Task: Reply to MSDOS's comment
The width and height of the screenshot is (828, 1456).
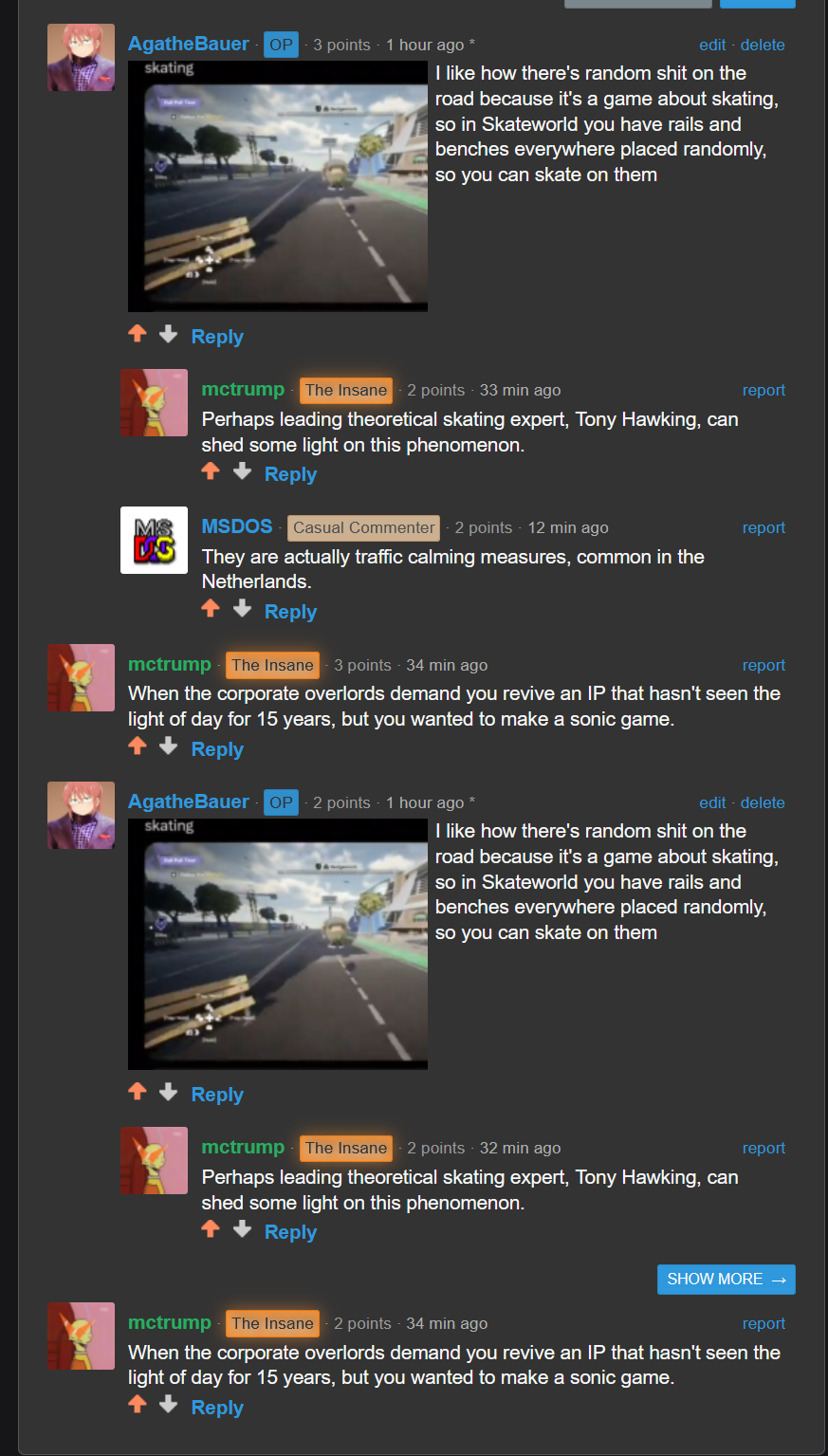Action: pos(290,612)
